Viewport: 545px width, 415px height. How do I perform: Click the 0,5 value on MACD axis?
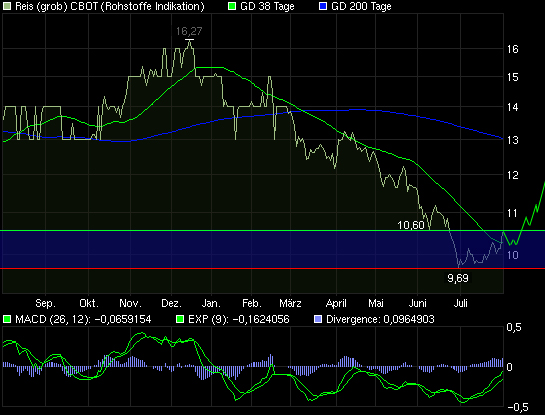(x=514, y=327)
